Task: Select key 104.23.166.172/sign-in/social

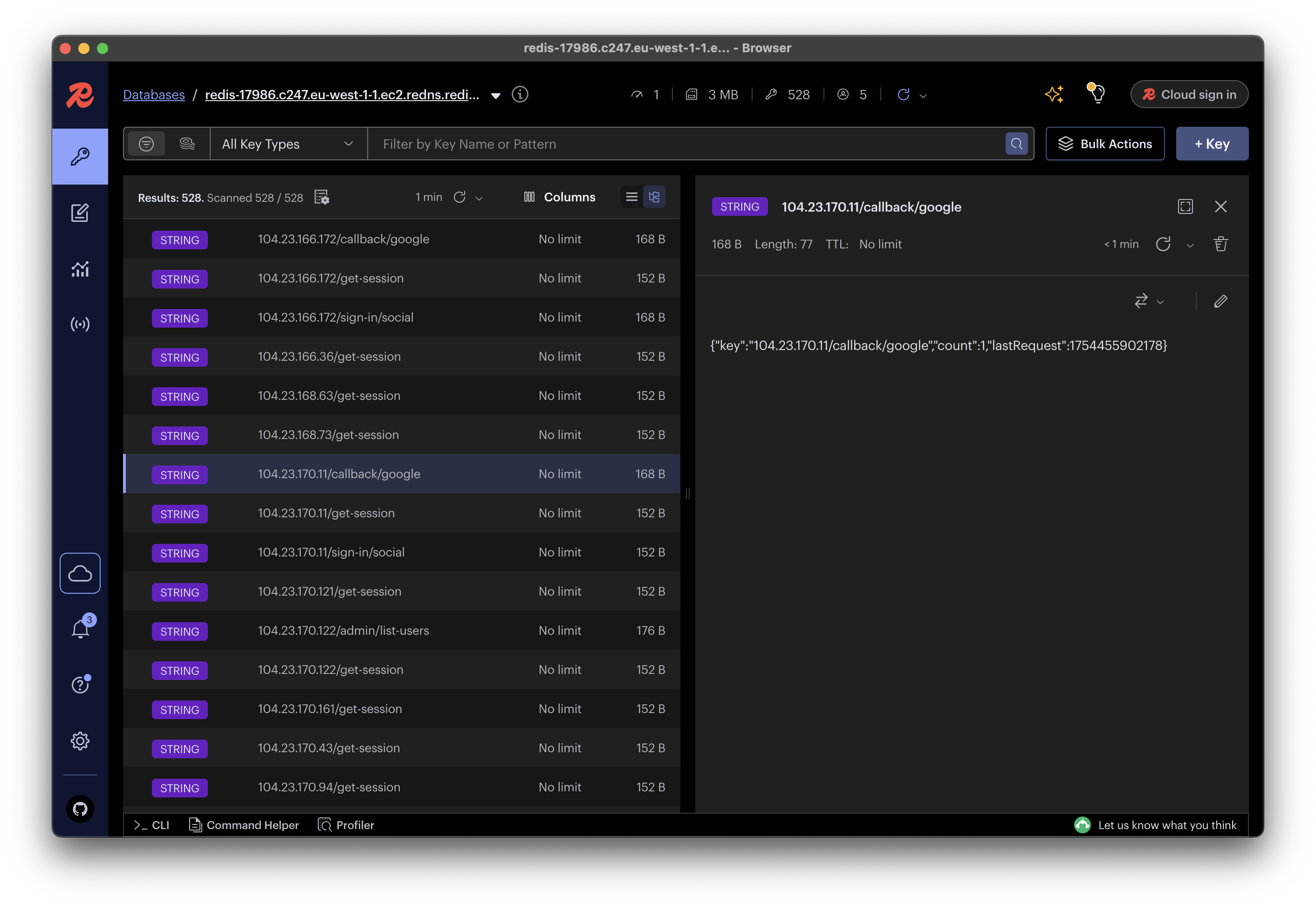Action: click(402, 317)
